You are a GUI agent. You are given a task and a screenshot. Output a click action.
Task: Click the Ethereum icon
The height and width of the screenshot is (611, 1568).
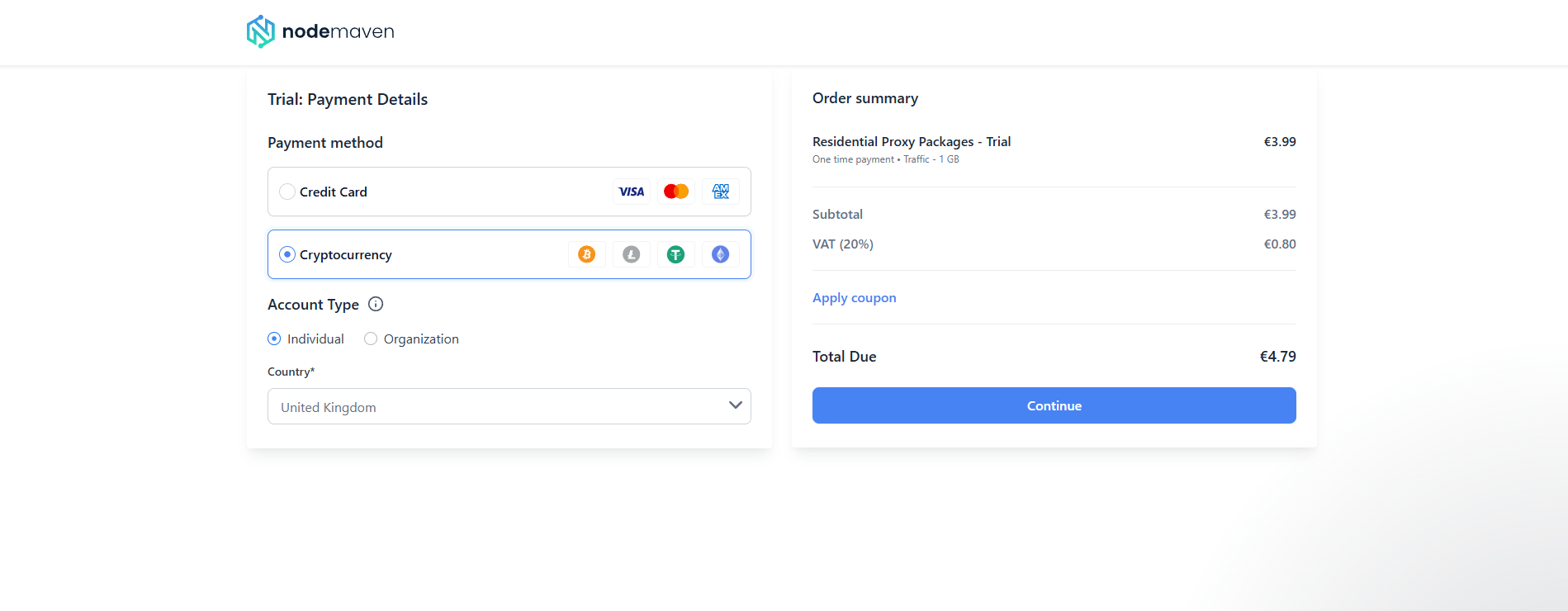coord(721,254)
